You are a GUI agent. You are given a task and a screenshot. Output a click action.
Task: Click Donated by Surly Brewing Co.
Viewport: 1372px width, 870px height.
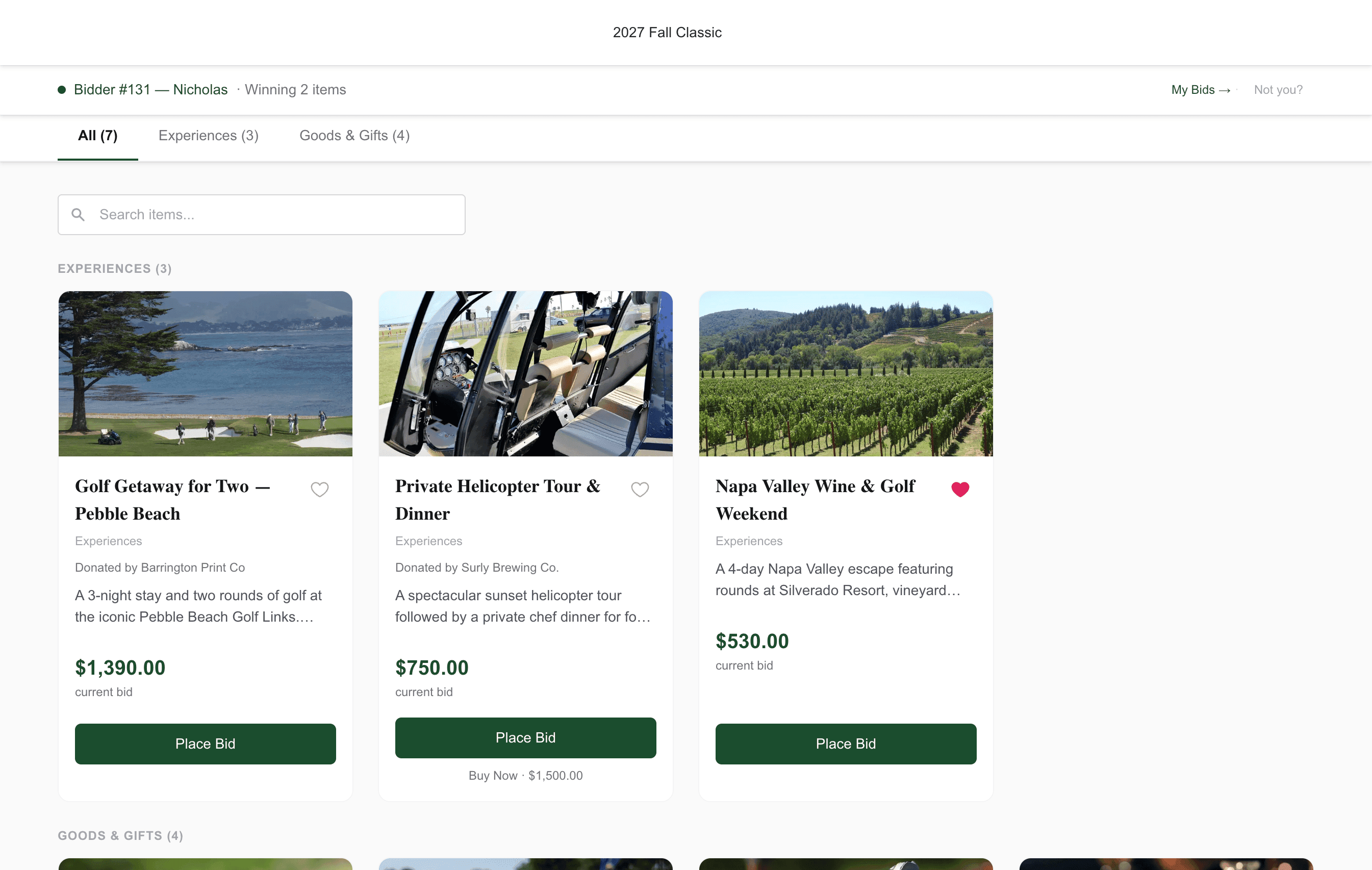477,568
